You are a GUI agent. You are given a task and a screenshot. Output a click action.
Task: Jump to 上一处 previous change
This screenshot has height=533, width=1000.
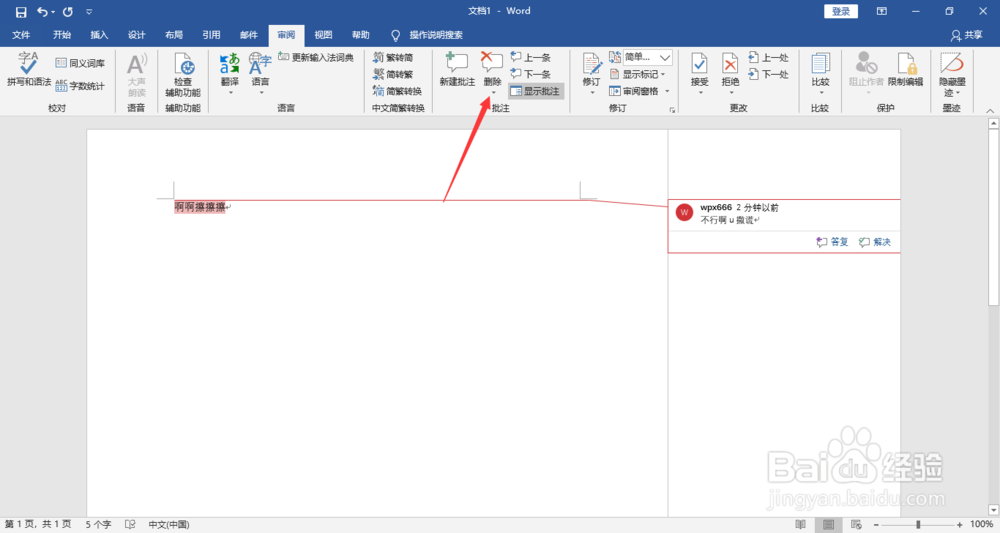point(769,57)
